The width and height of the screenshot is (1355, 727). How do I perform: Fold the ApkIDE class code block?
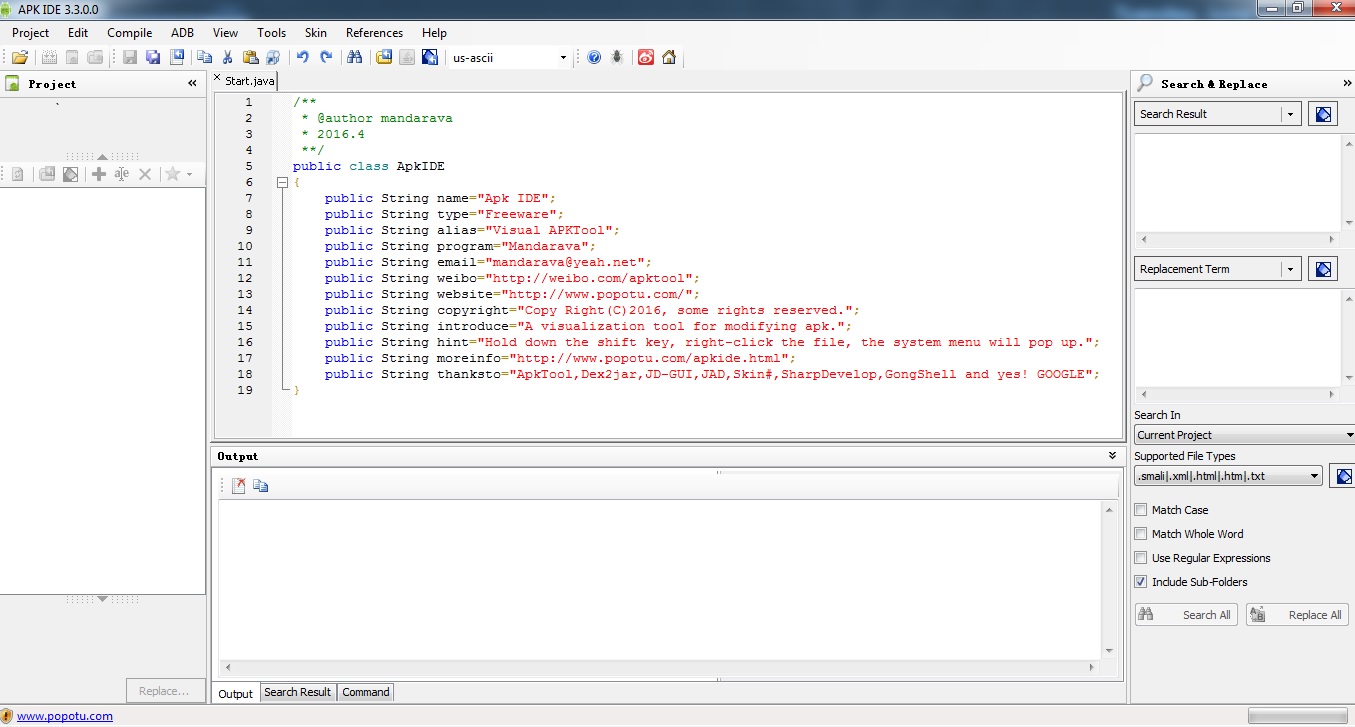click(283, 183)
